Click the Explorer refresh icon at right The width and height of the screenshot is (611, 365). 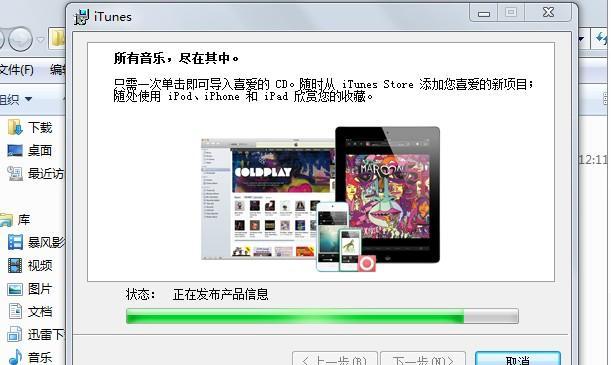602,39
